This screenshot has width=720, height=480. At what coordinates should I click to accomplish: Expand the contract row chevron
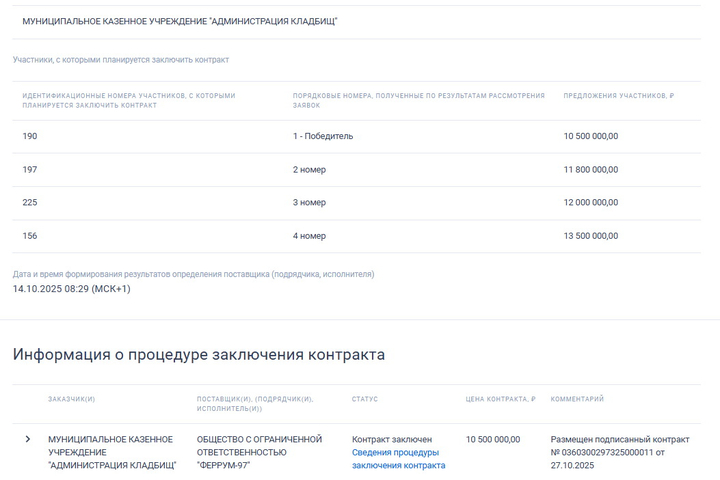tap(28, 439)
